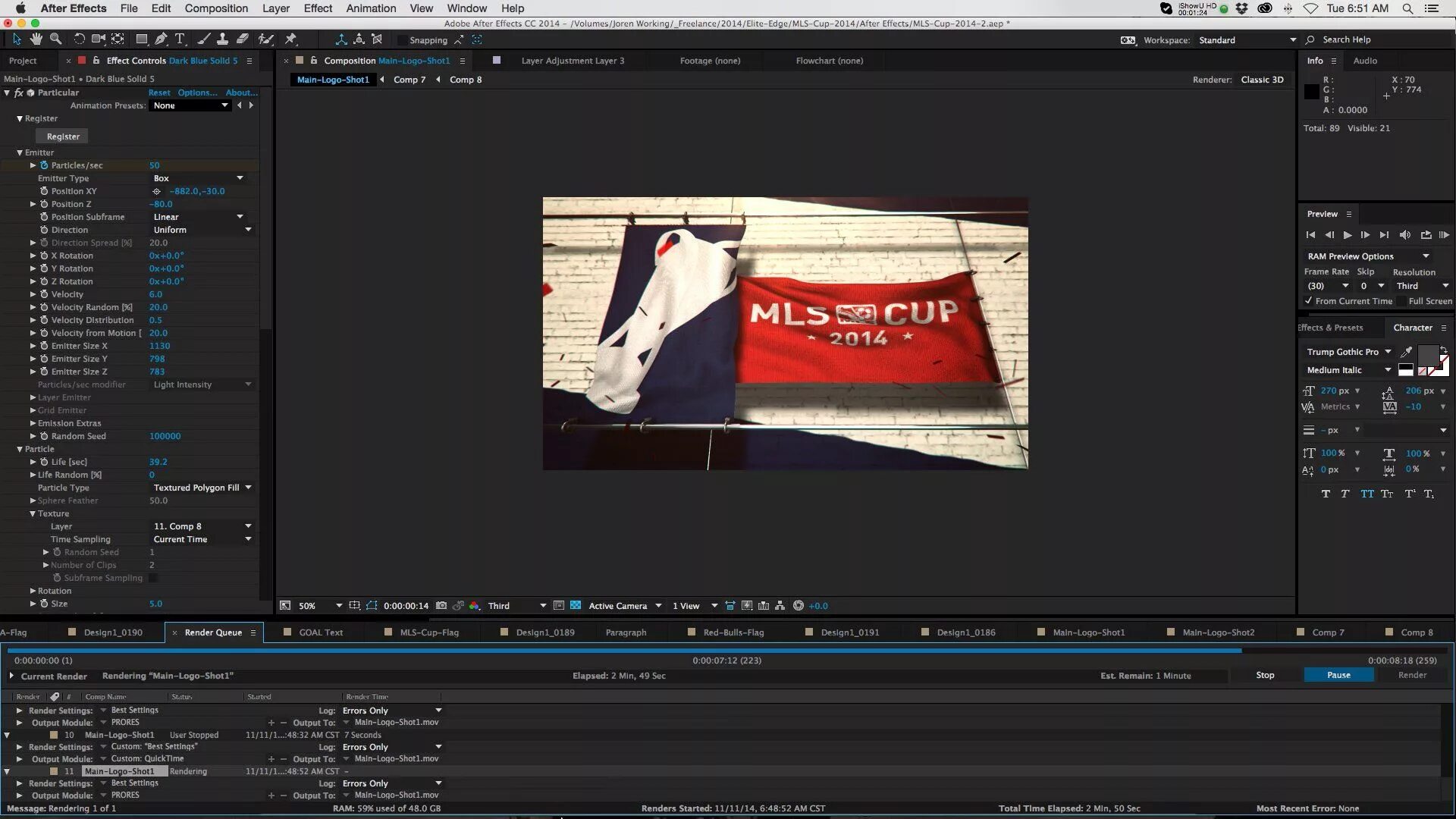
Task: Open the Animation menu
Action: [x=371, y=8]
